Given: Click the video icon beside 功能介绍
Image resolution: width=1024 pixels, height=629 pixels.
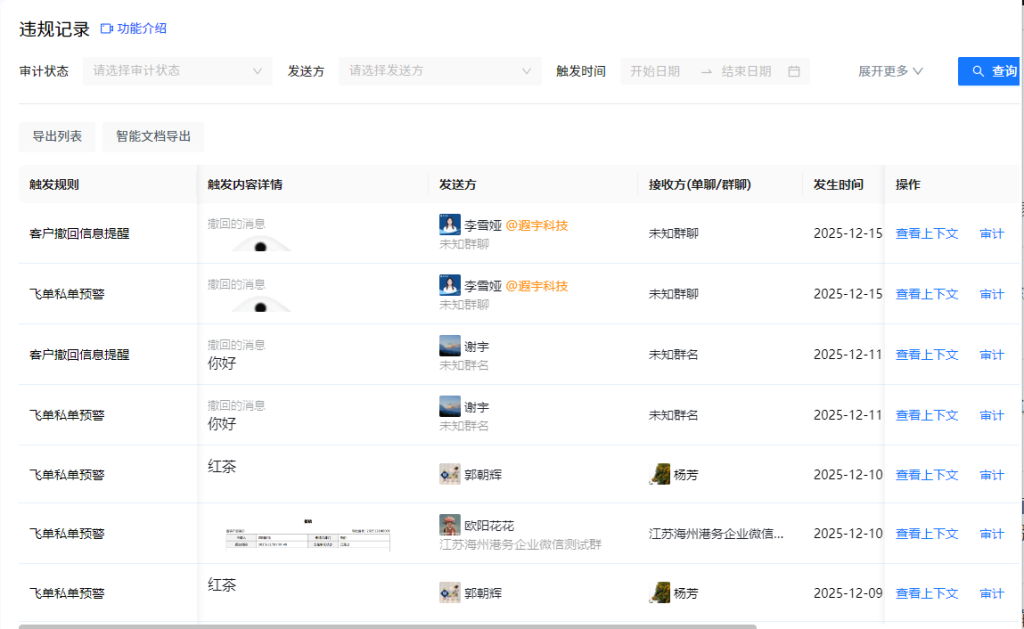Looking at the screenshot, I should click(x=107, y=29).
